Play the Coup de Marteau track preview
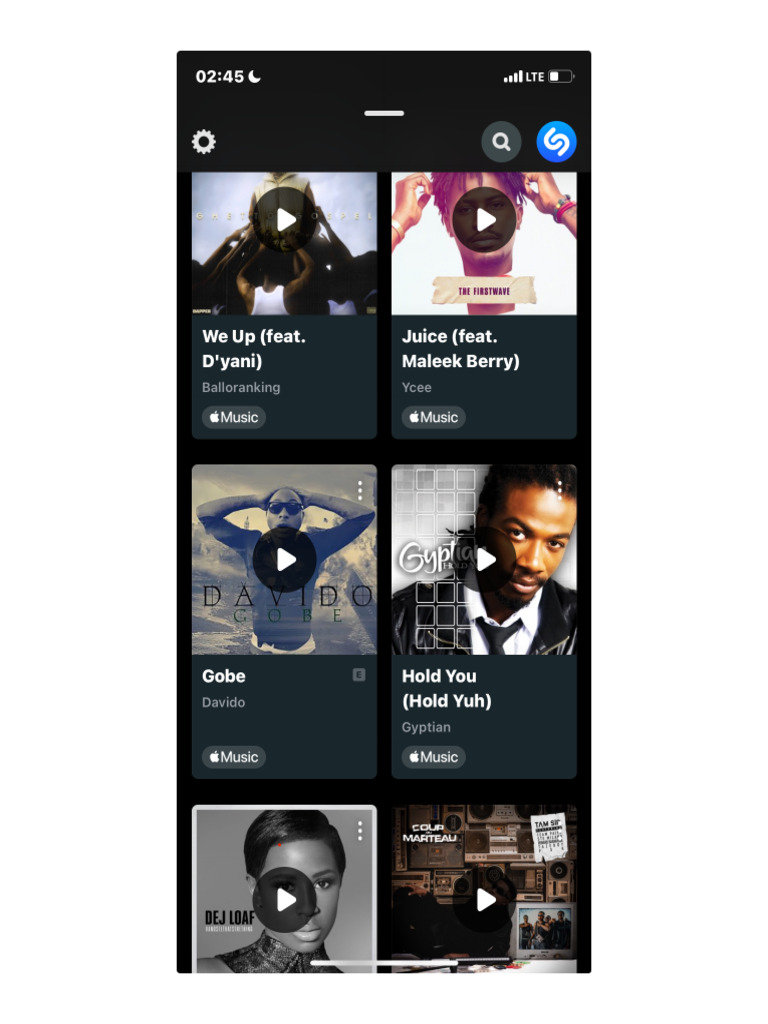The height and width of the screenshot is (1024, 768). point(484,900)
